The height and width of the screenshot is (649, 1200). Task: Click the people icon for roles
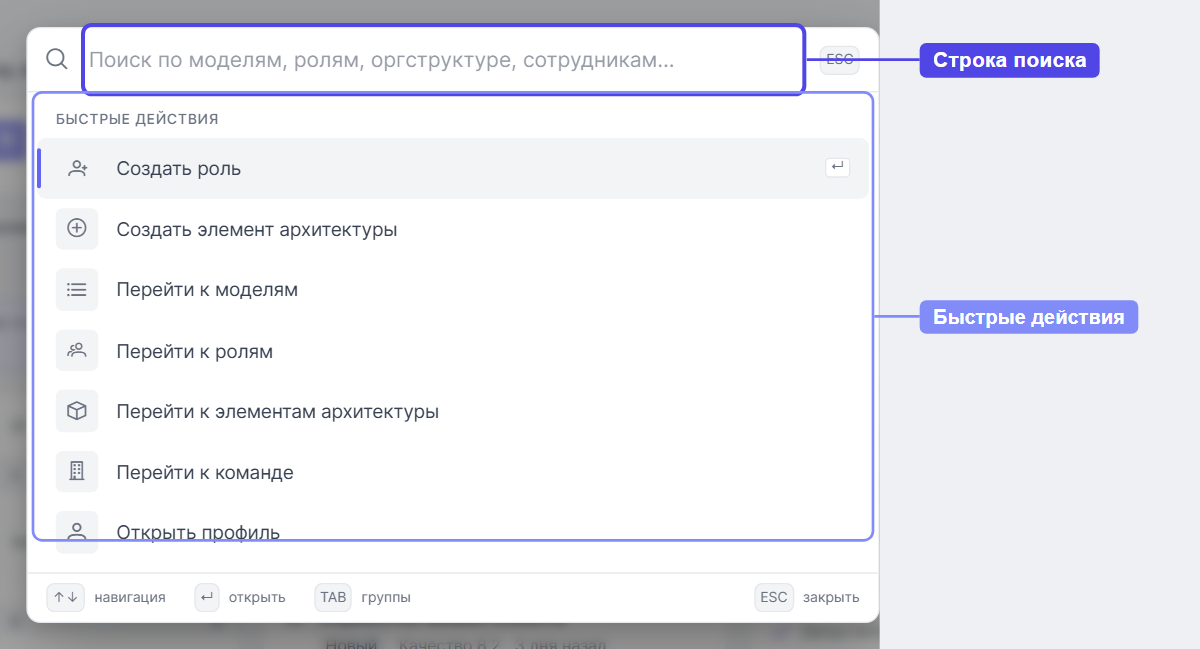(77, 351)
